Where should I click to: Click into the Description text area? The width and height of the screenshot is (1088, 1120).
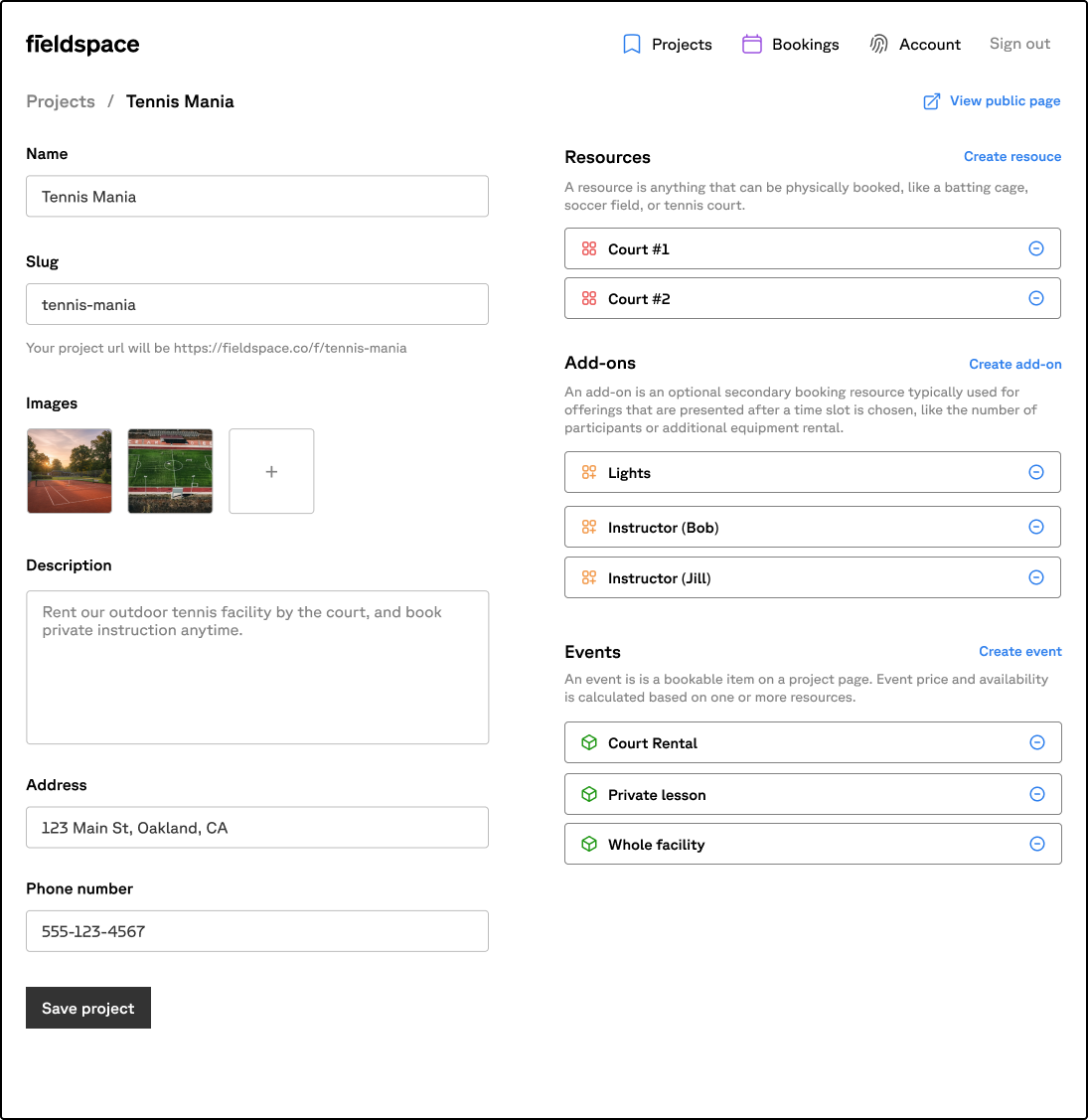tap(257, 667)
